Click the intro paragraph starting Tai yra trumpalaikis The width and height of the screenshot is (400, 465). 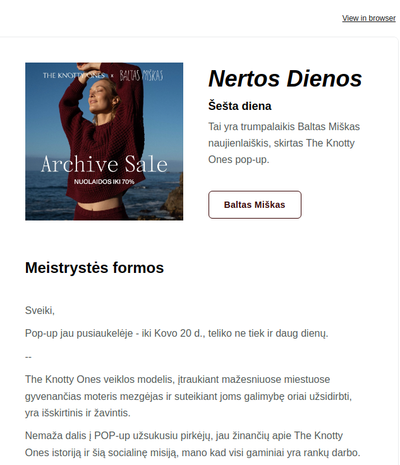[284, 143]
